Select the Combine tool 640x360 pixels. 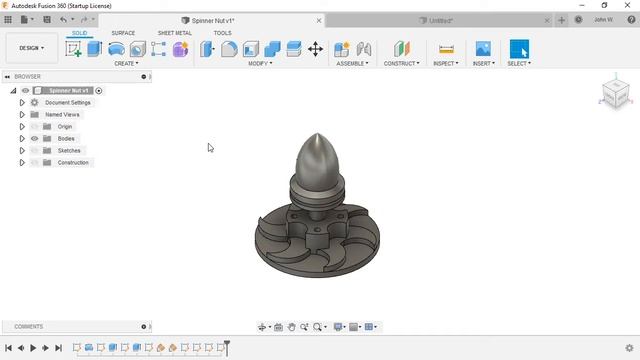[272, 49]
